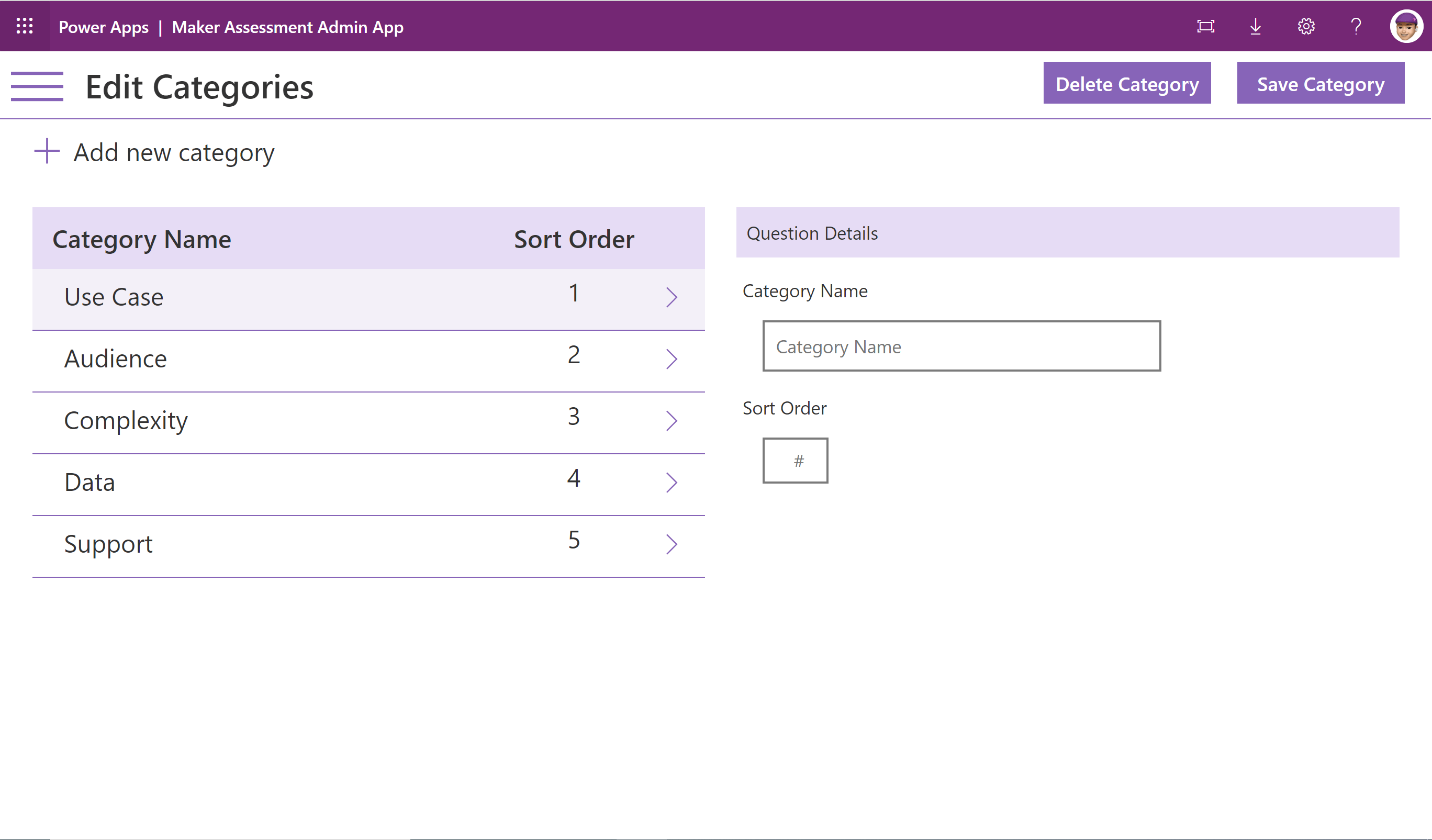Click the Power Apps title link

104,27
